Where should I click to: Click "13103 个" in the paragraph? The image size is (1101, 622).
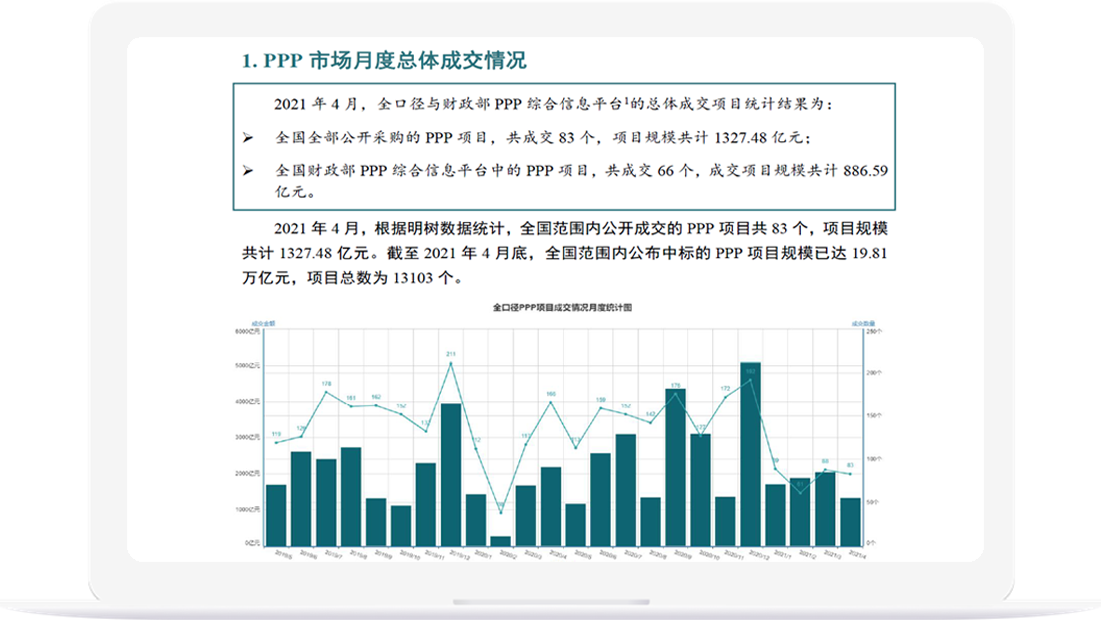(x=422, y=277)
